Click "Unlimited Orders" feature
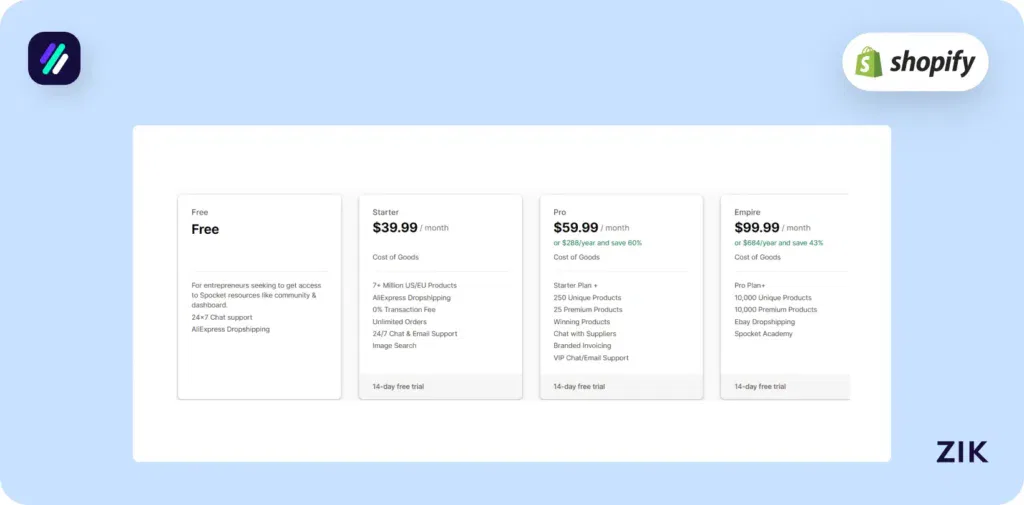This screenshot has width=1024, height=505. 400,322
